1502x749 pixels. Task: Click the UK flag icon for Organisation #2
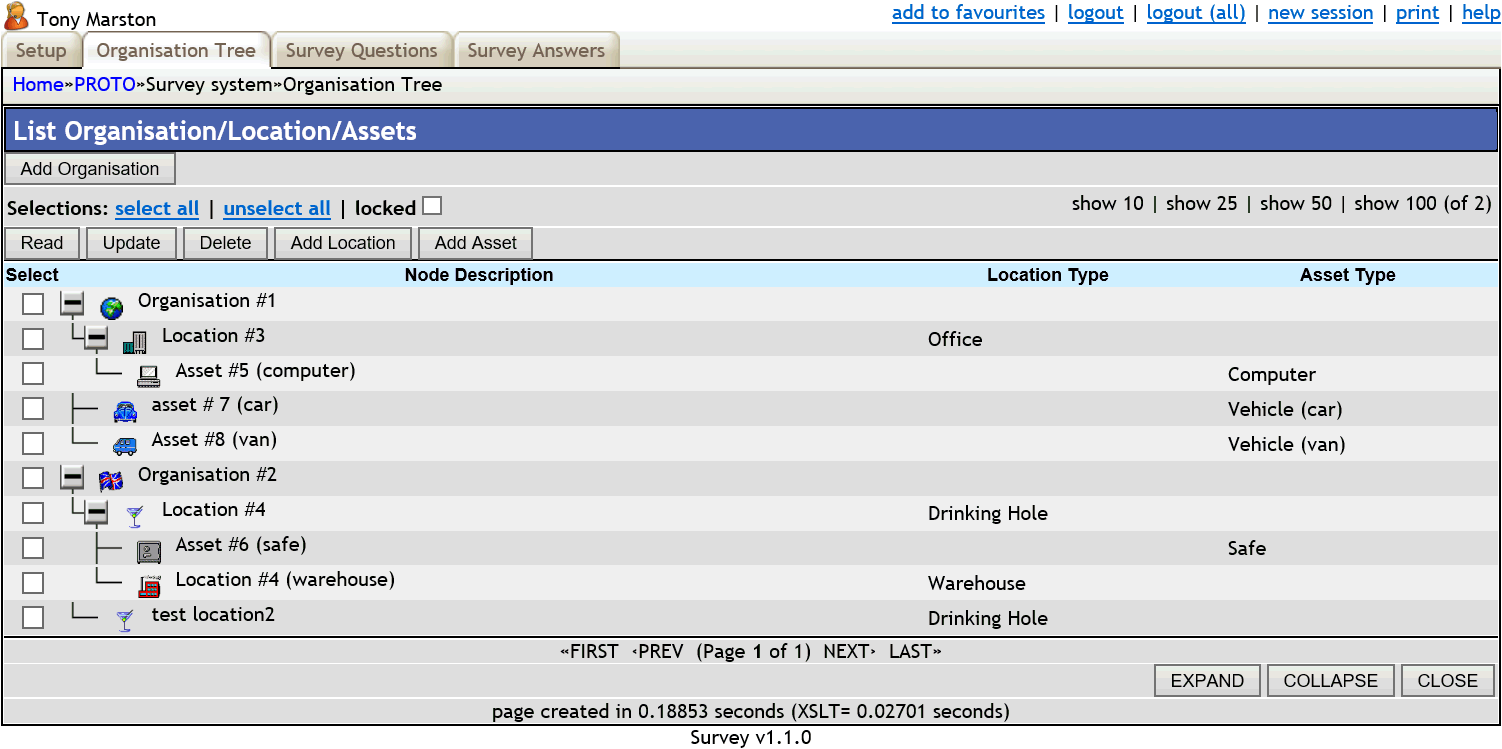coord(111,479)
